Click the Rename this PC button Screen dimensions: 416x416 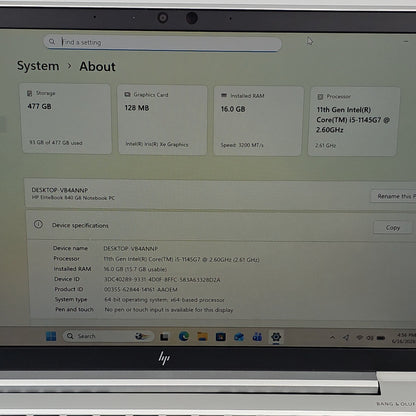pyautogui.click(x=393, y=196)
